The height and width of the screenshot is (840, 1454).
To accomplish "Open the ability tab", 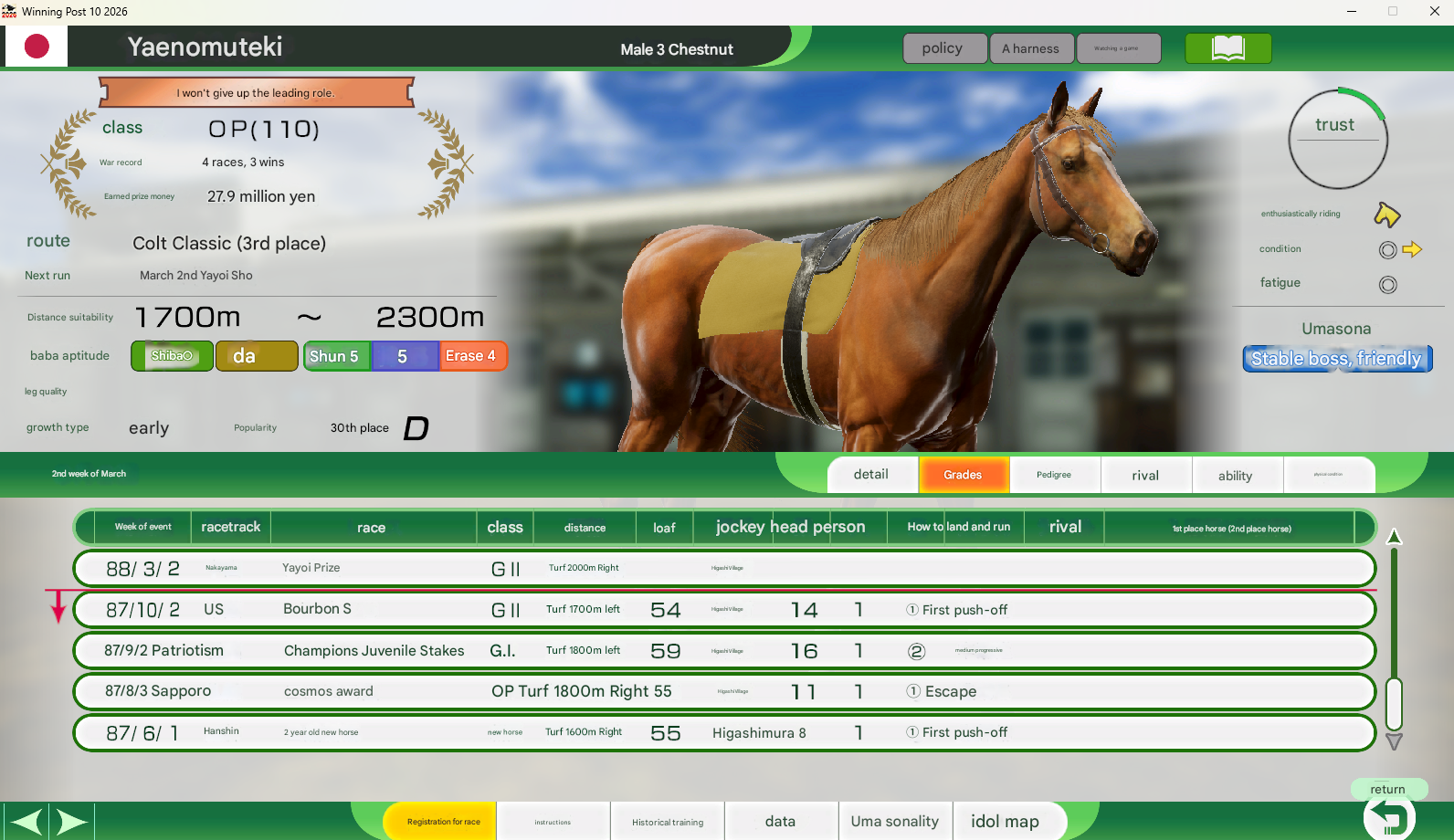I will (x=1236, y=475).
